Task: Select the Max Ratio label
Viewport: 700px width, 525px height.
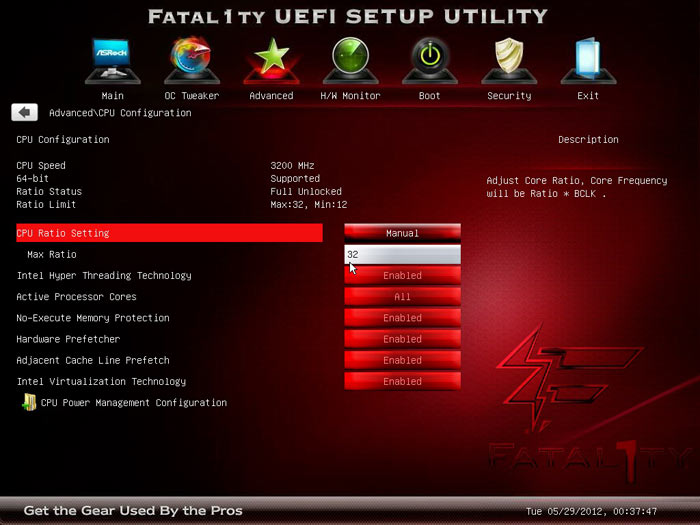Action: (x=52, y=254)
